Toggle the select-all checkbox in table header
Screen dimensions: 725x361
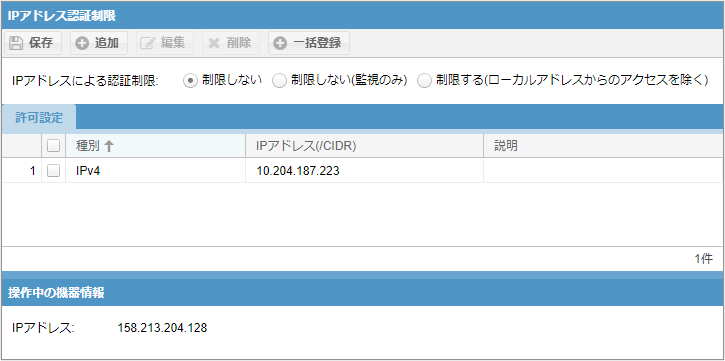click(x=54, y=146)
